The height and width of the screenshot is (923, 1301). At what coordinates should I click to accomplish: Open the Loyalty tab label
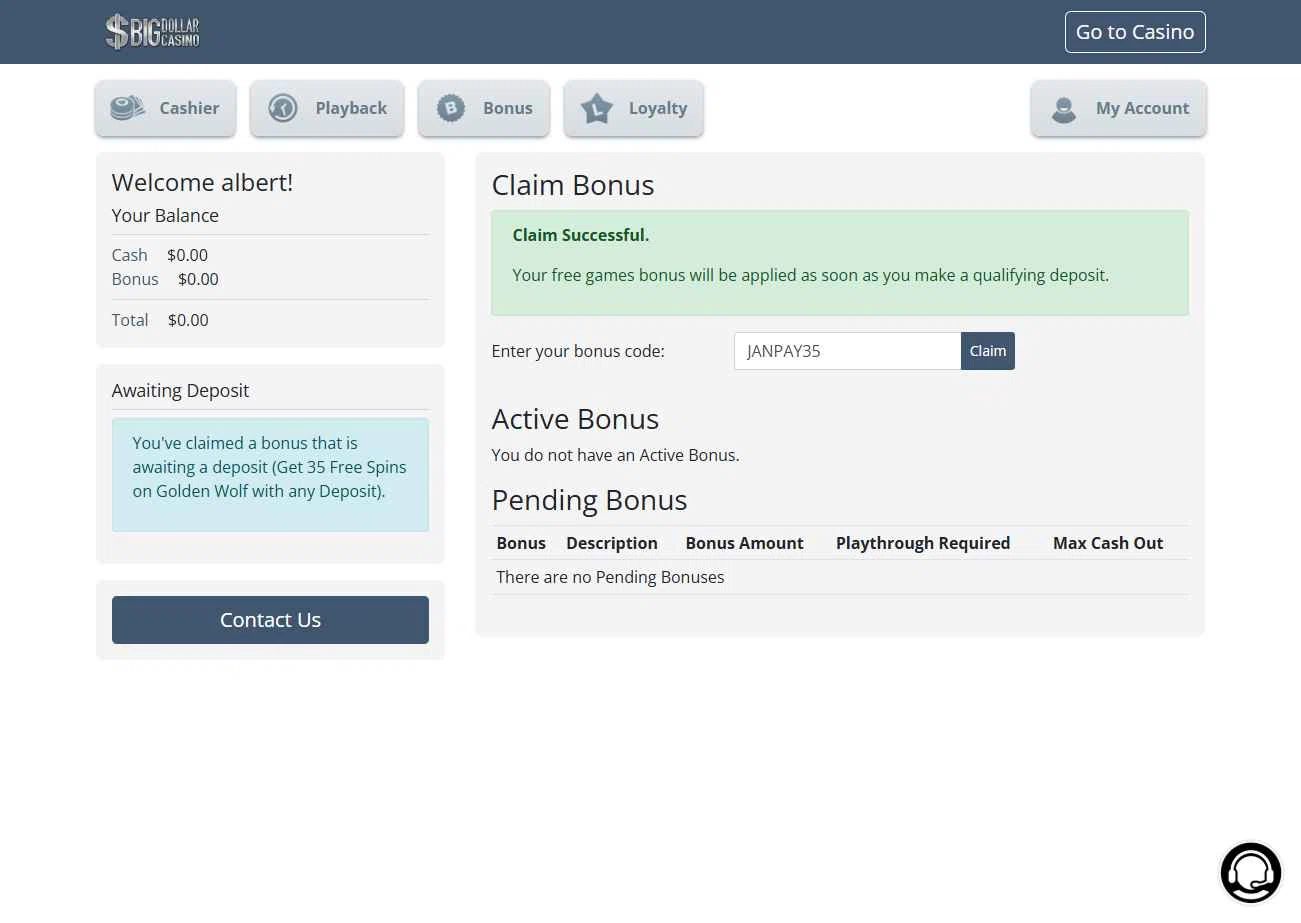tap(658, 108)
